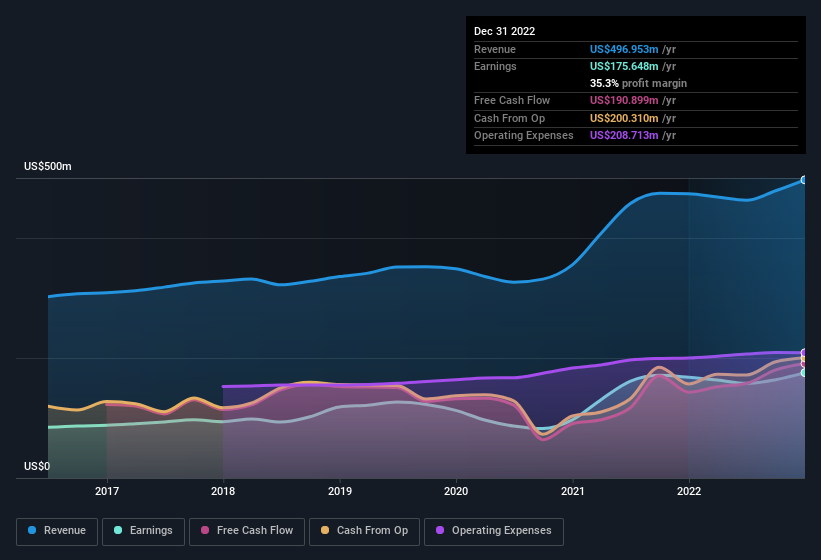The width and height of the screenshot is (821, 560).
Task: Toggle the Cash From Op legend button
Action: click(x=364, y=531)
